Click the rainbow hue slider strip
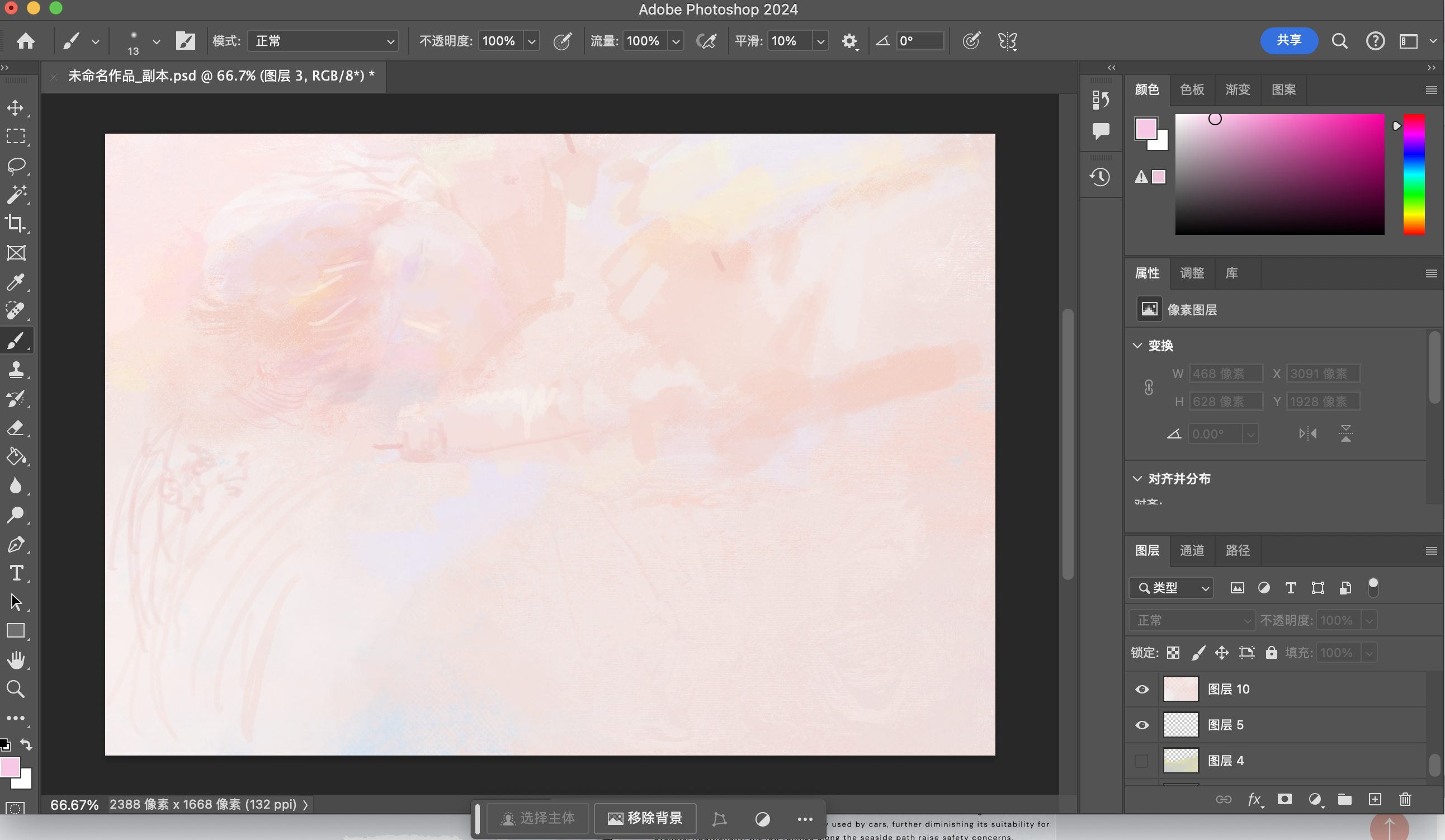The width and height of the screenshot is (1445, 840). coord(1414,174)
